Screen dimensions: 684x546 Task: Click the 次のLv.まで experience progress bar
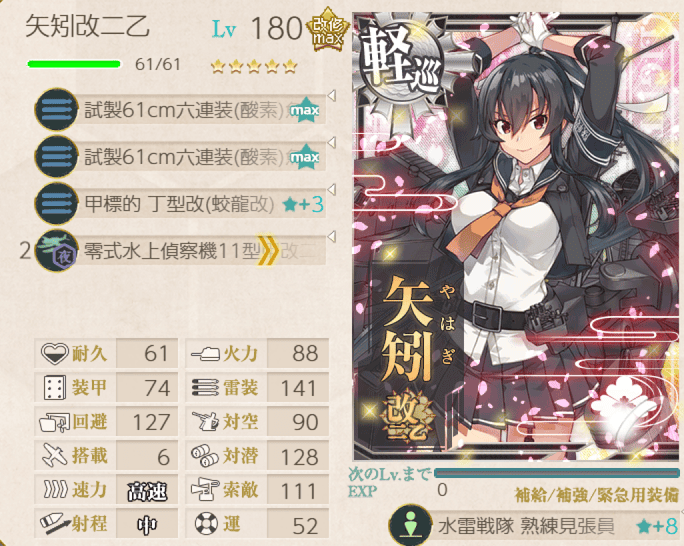click(x=557, y=473)
